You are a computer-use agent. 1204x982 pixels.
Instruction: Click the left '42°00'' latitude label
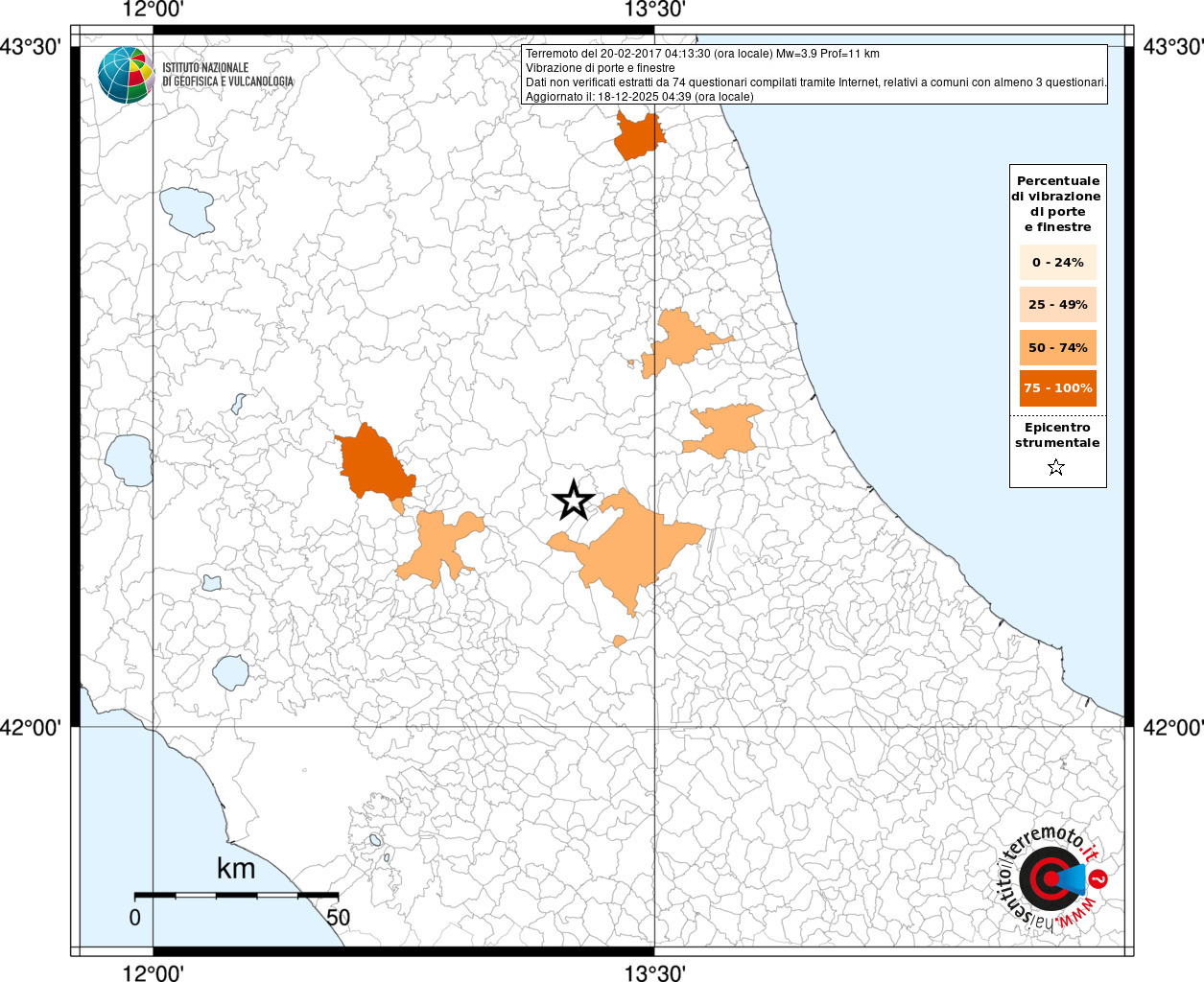(31, 727)
